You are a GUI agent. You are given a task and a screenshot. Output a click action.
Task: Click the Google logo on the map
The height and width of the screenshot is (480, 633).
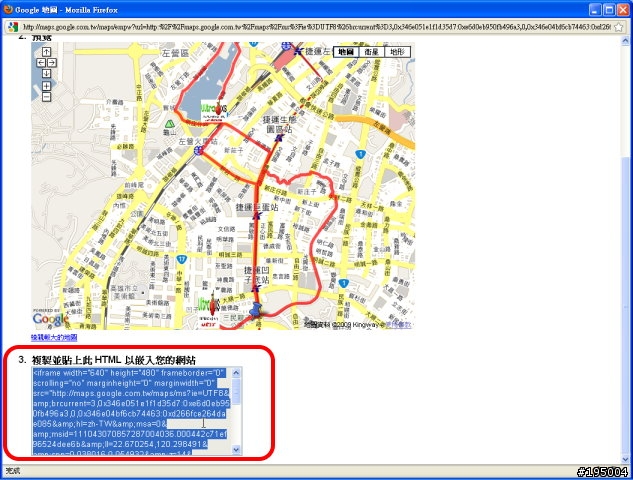pos(51,319)
